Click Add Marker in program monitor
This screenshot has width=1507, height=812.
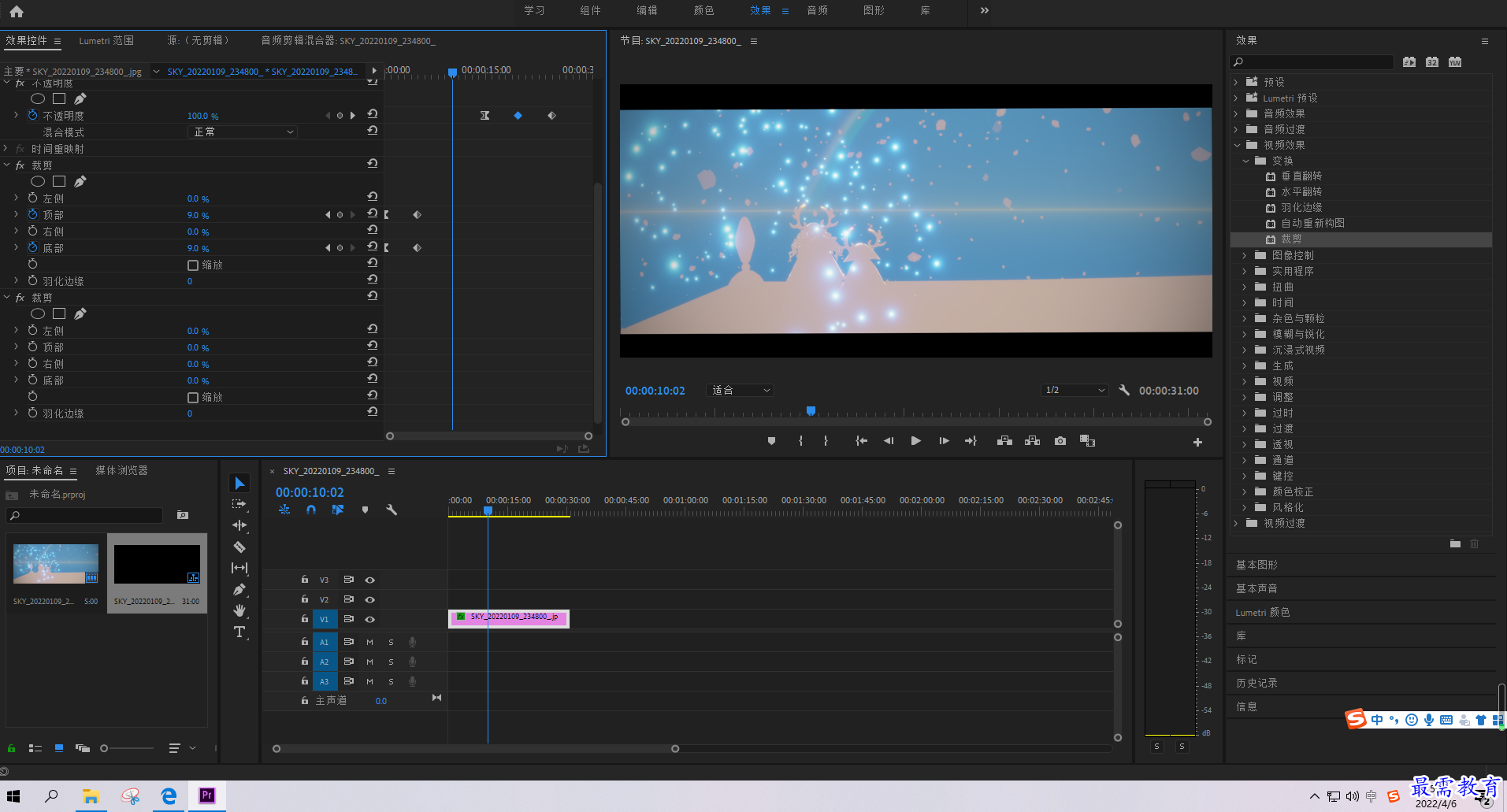(771, 441)
